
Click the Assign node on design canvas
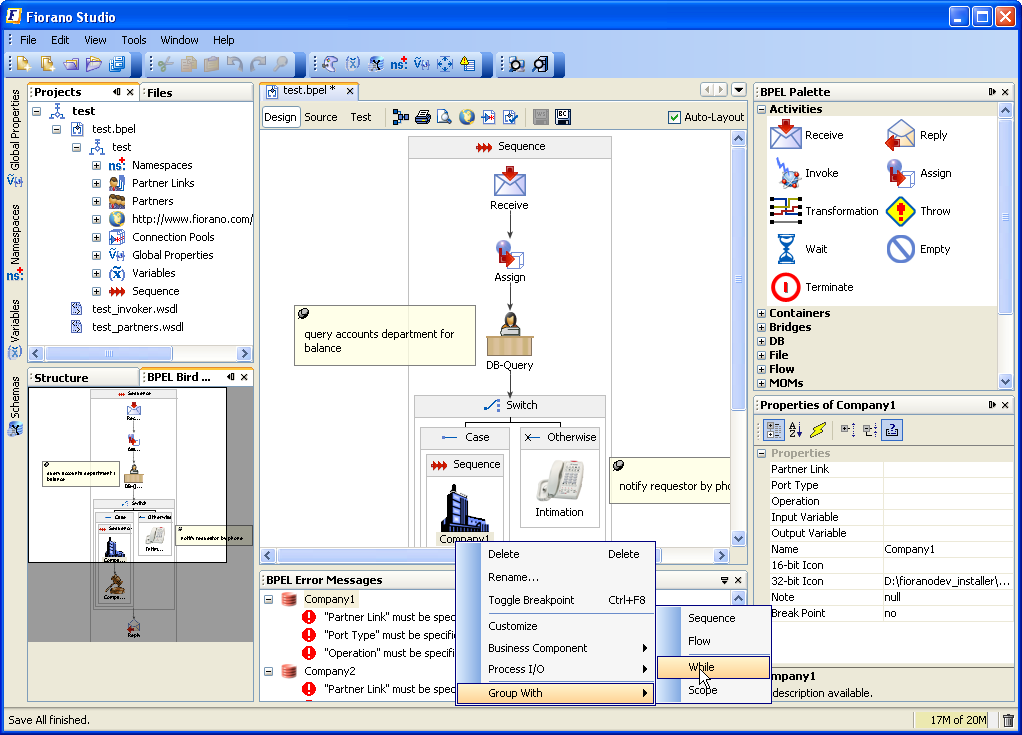tap(510, 261)
